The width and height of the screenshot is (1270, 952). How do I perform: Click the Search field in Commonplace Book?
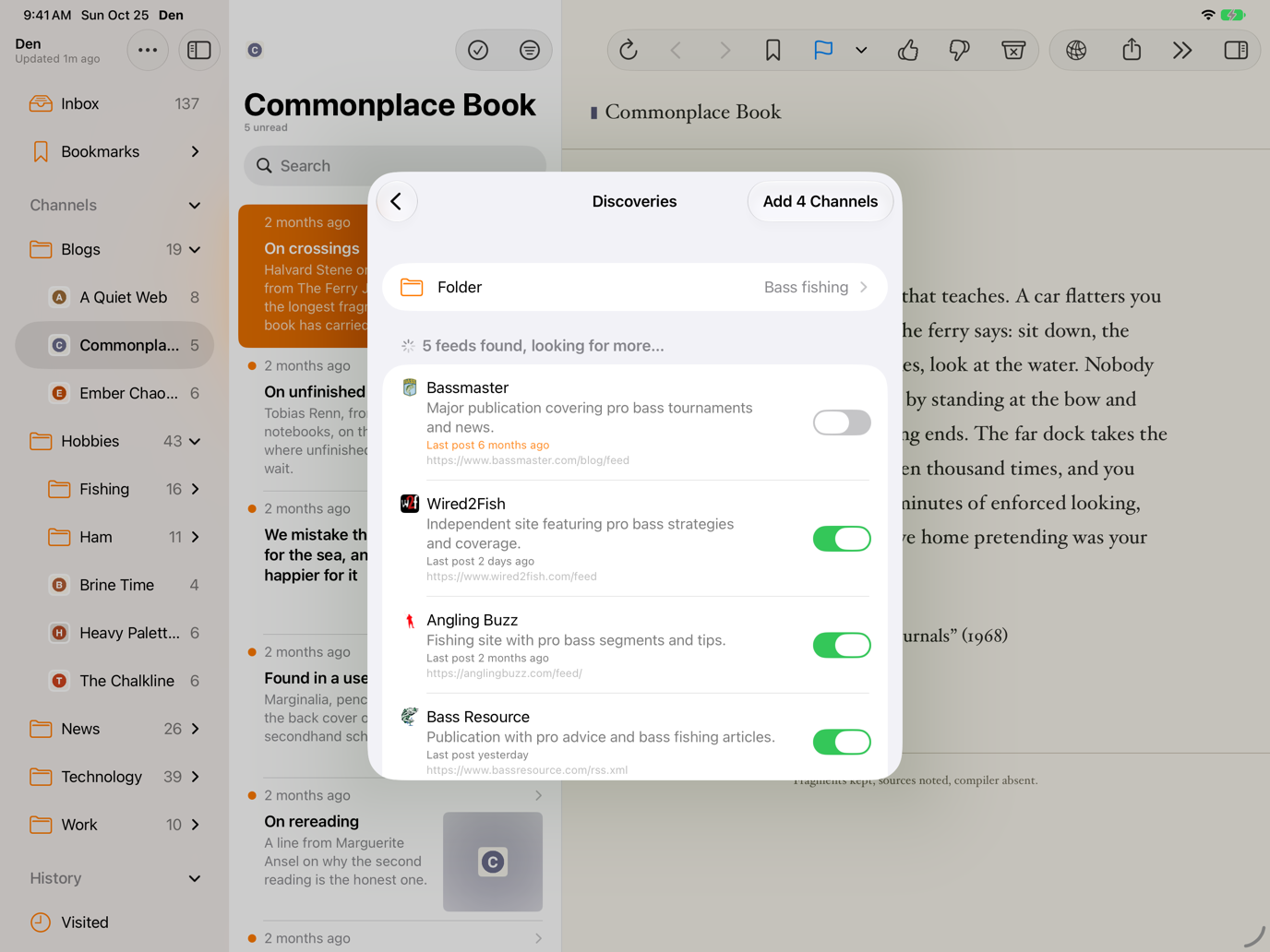(395, 166)
